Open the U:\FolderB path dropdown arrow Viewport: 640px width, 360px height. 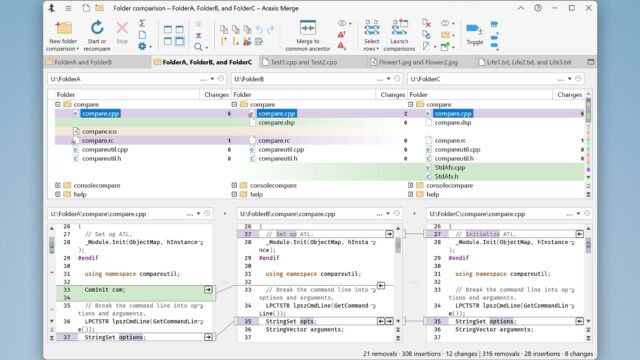389,79
